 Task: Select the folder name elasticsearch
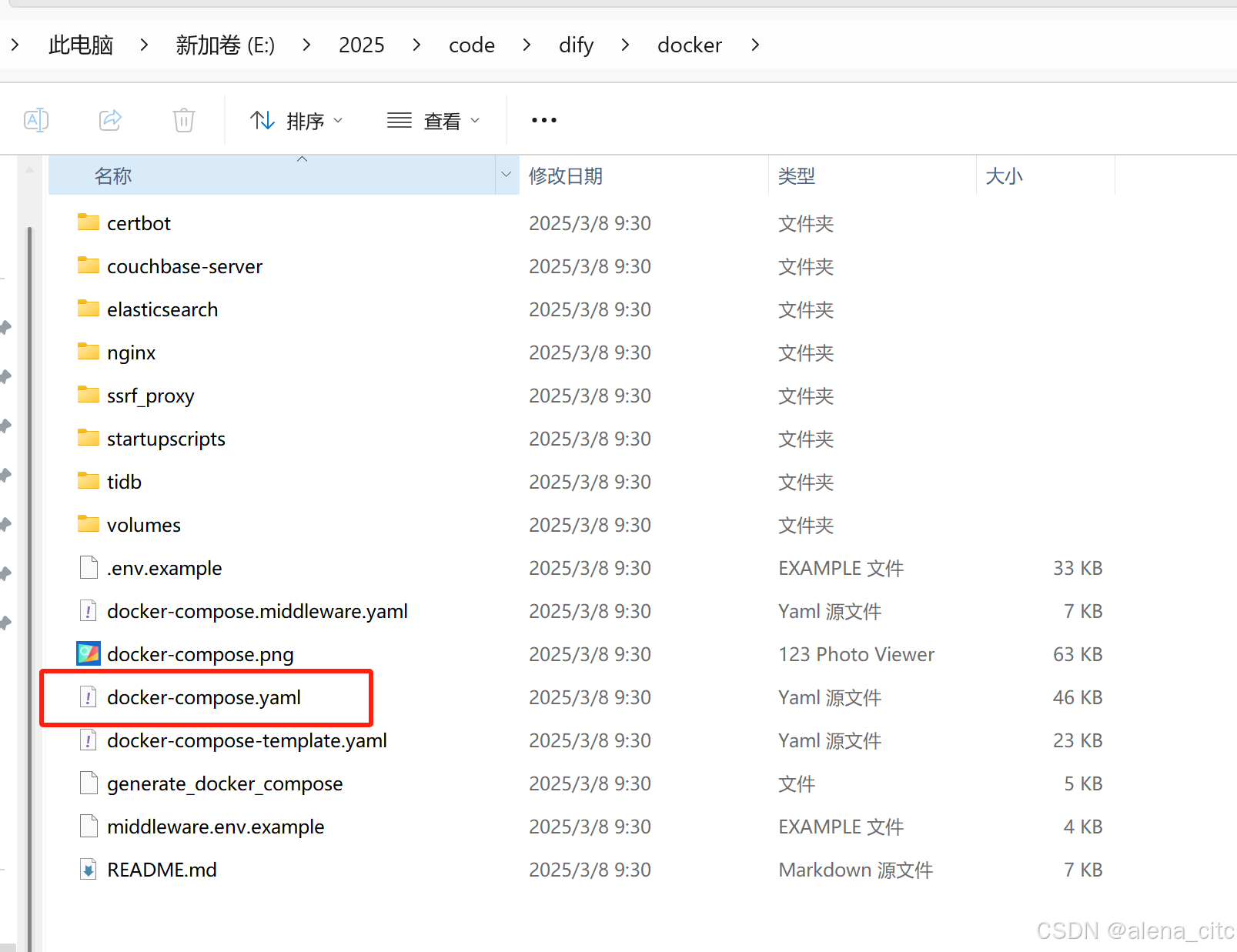click(162, 309)
